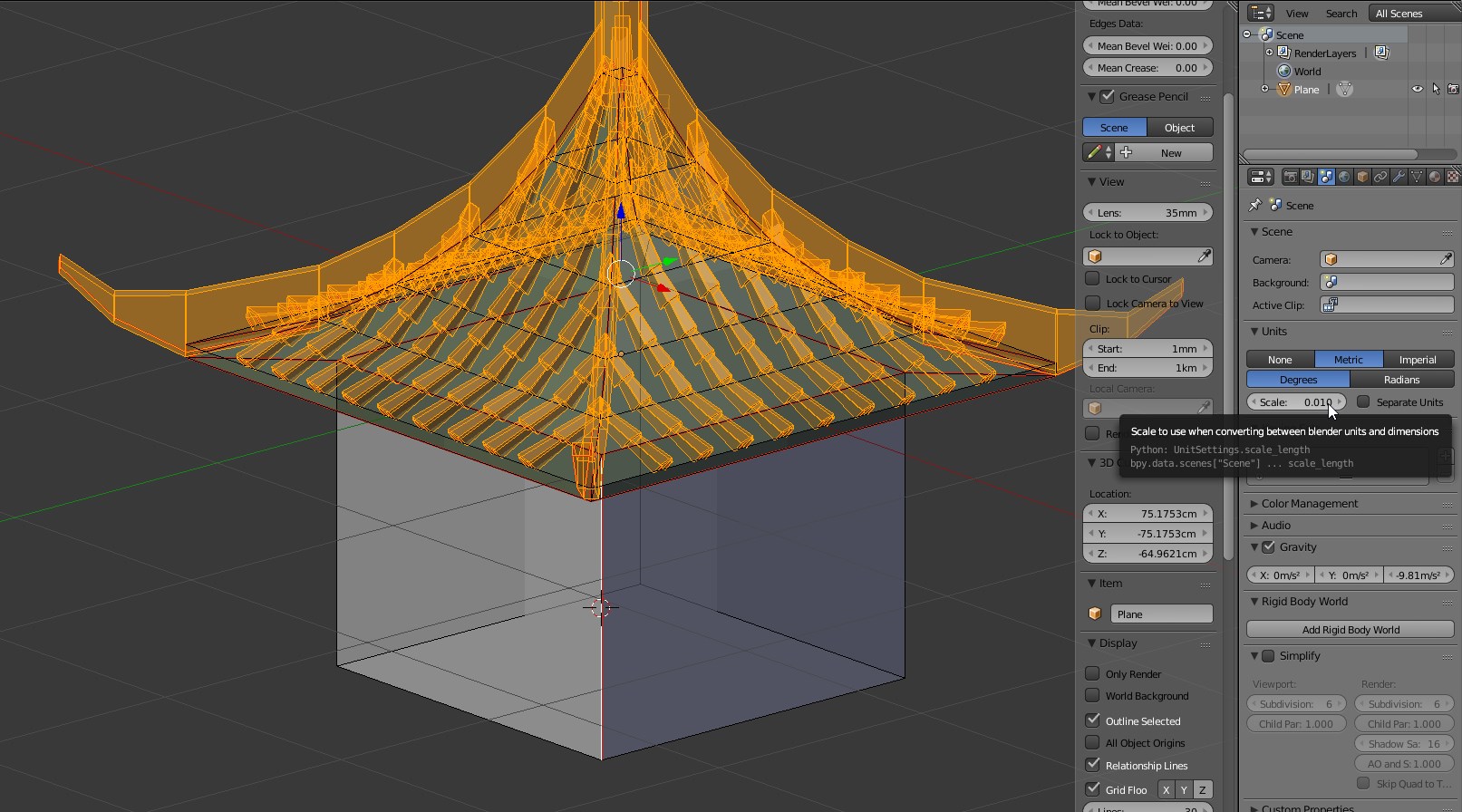This screenshot has height=812, width=1462.
Task: Toggle Plane renderability camera icon
Action: [1453, 89]
